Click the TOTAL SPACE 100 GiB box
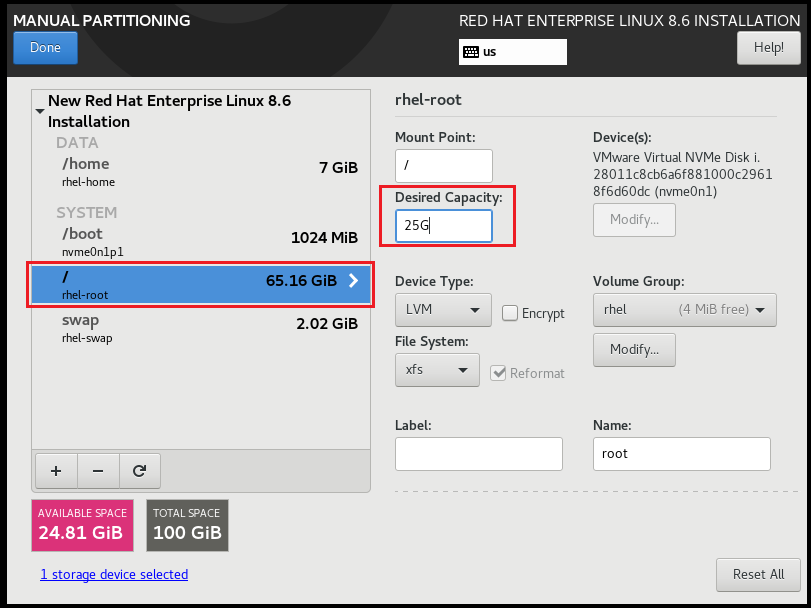 click(187, 525)
